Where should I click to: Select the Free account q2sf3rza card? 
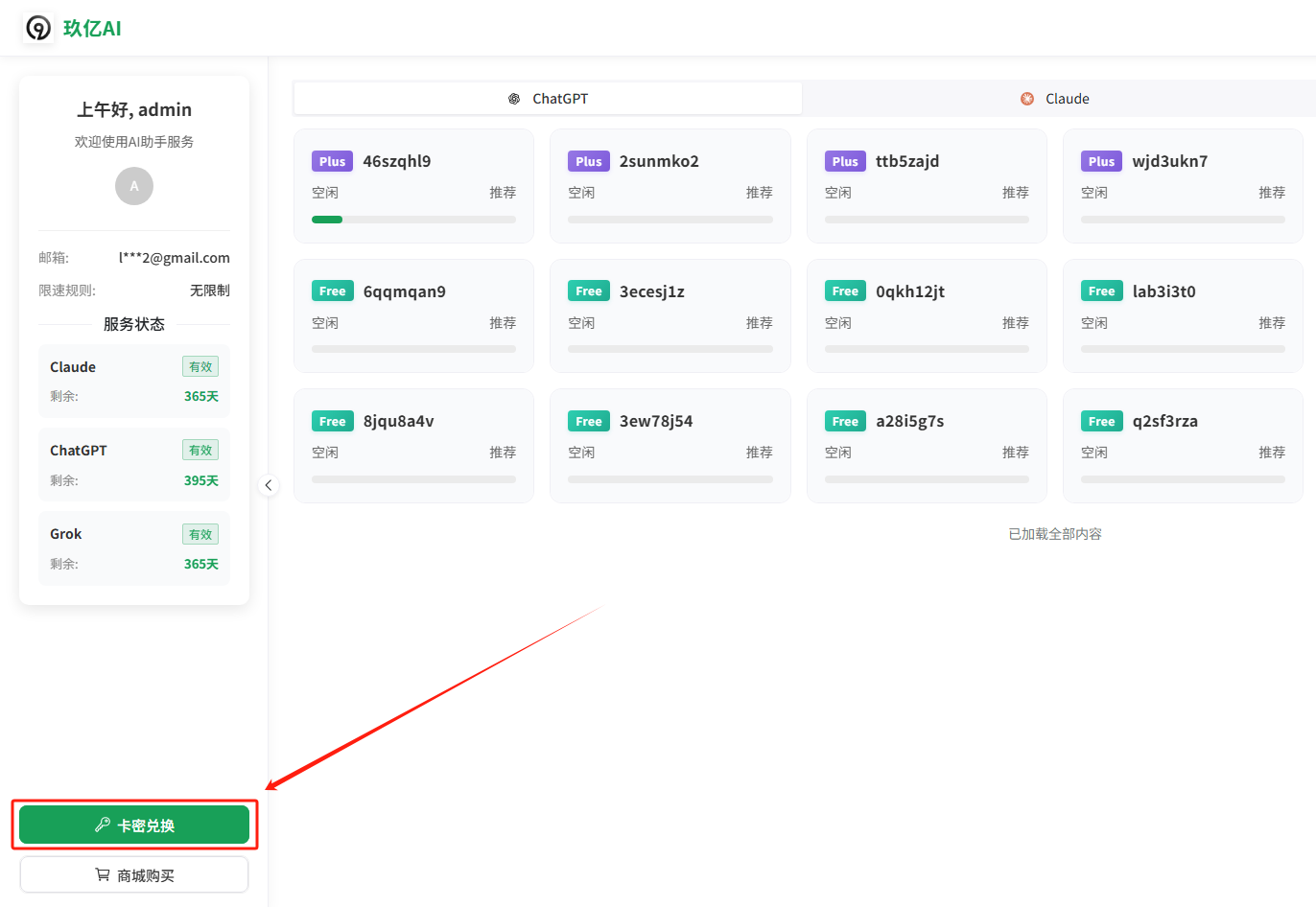click(1183, 446)
